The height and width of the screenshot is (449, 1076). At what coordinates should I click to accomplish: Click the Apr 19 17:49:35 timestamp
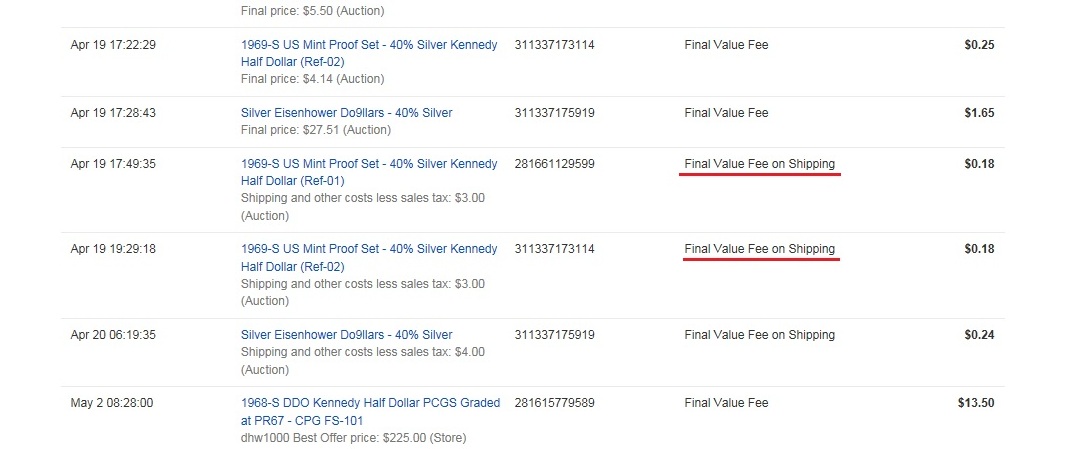point(113,164)
